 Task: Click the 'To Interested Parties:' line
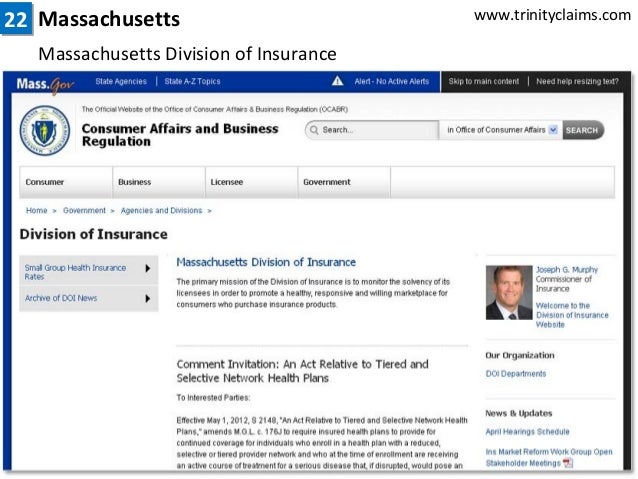click(213, 398)
